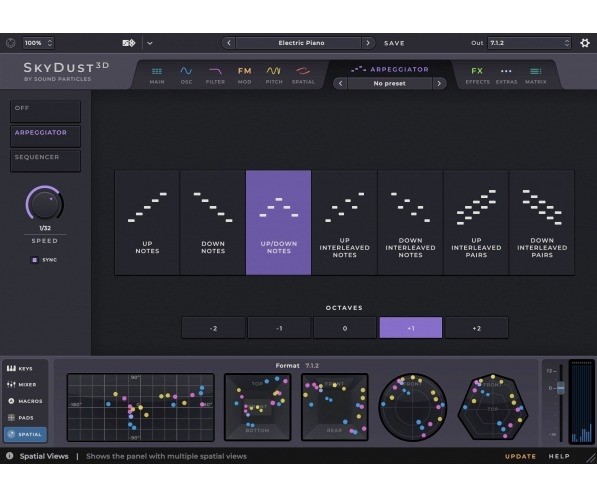
Task: Select the Up Notes arpeggio pattern
Action: [x=147, y=222]
